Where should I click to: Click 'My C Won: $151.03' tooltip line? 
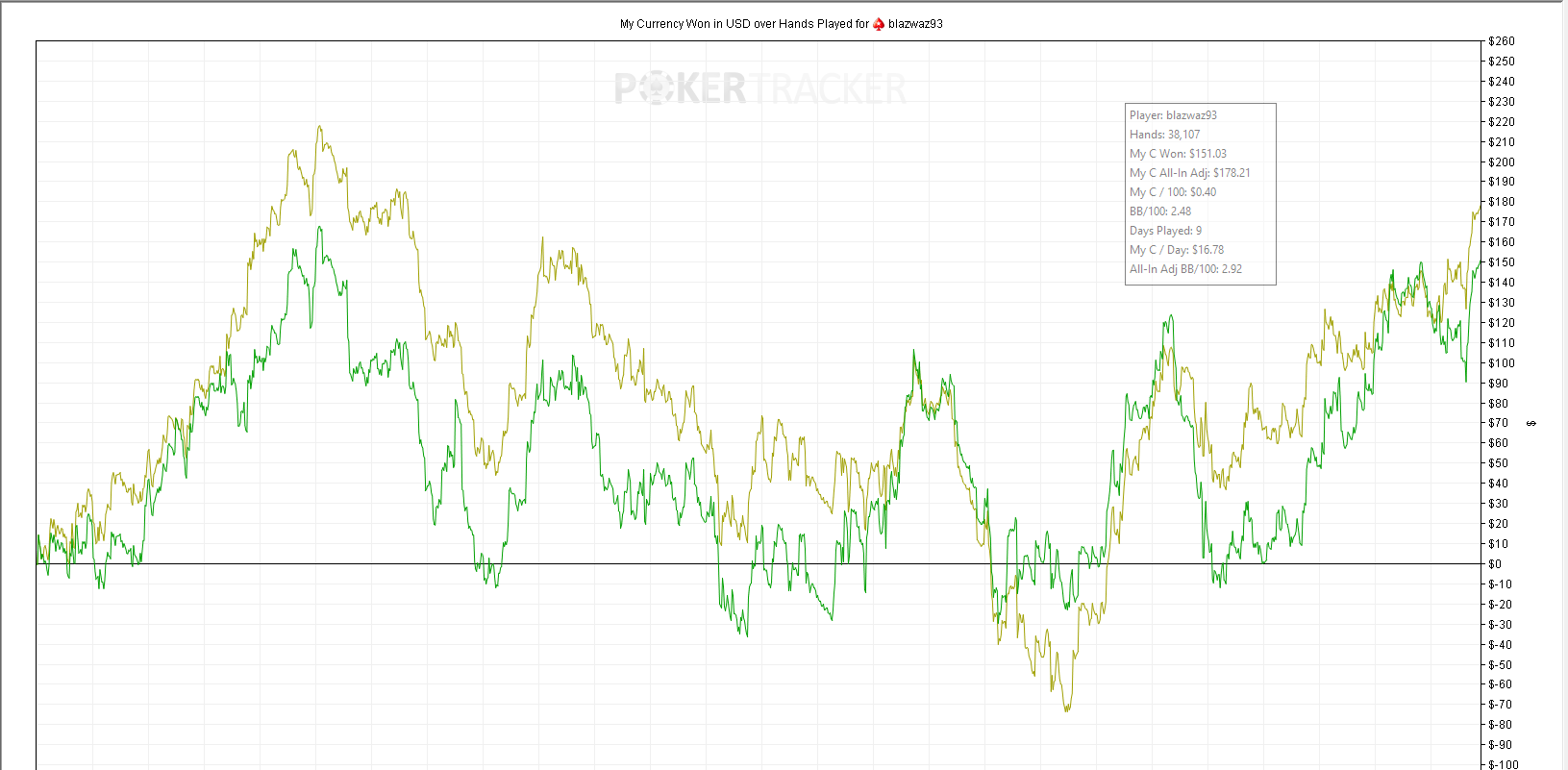(x=1178, y=154)
